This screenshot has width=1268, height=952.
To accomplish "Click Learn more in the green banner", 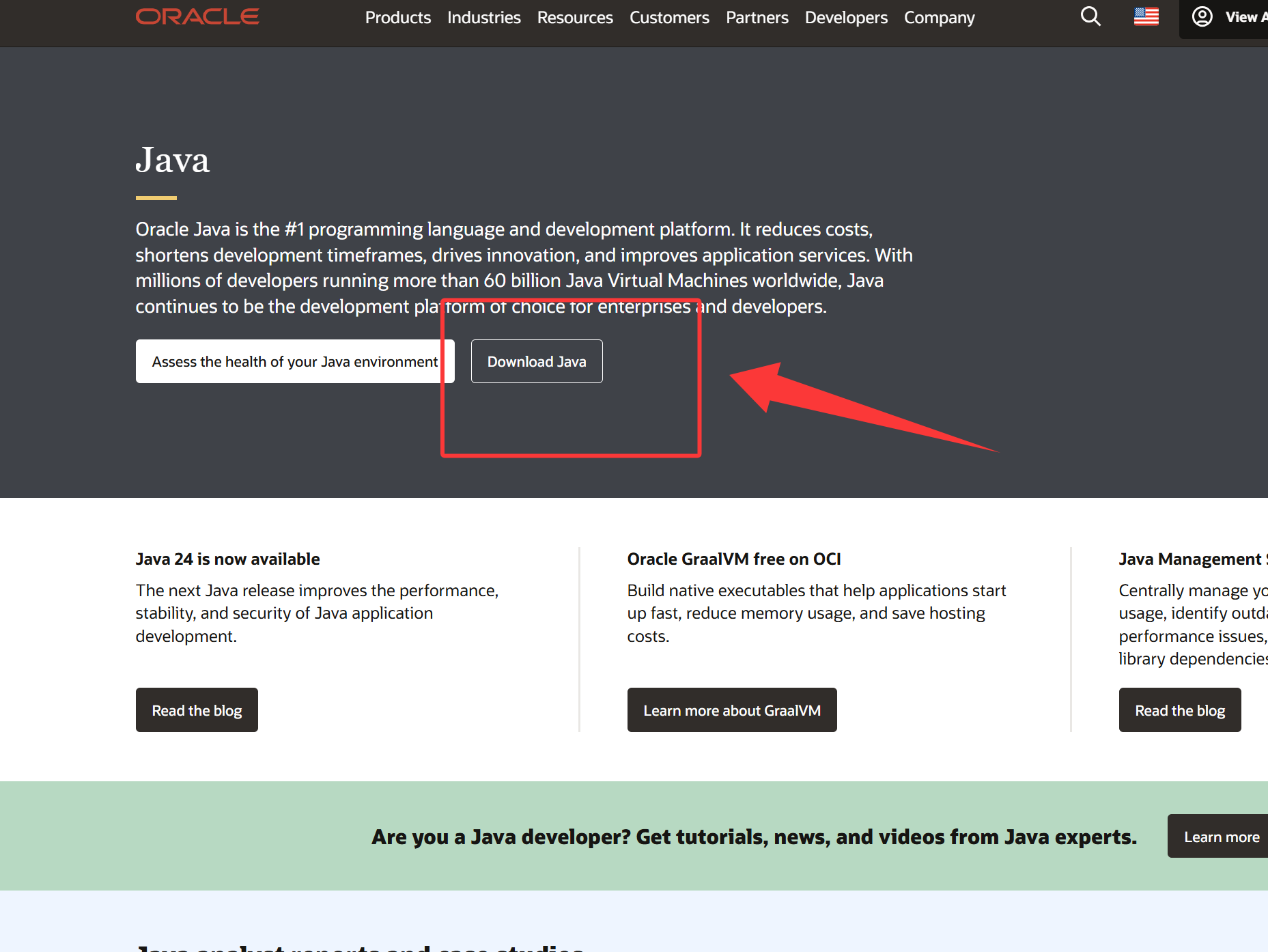I will point(1219,836).
